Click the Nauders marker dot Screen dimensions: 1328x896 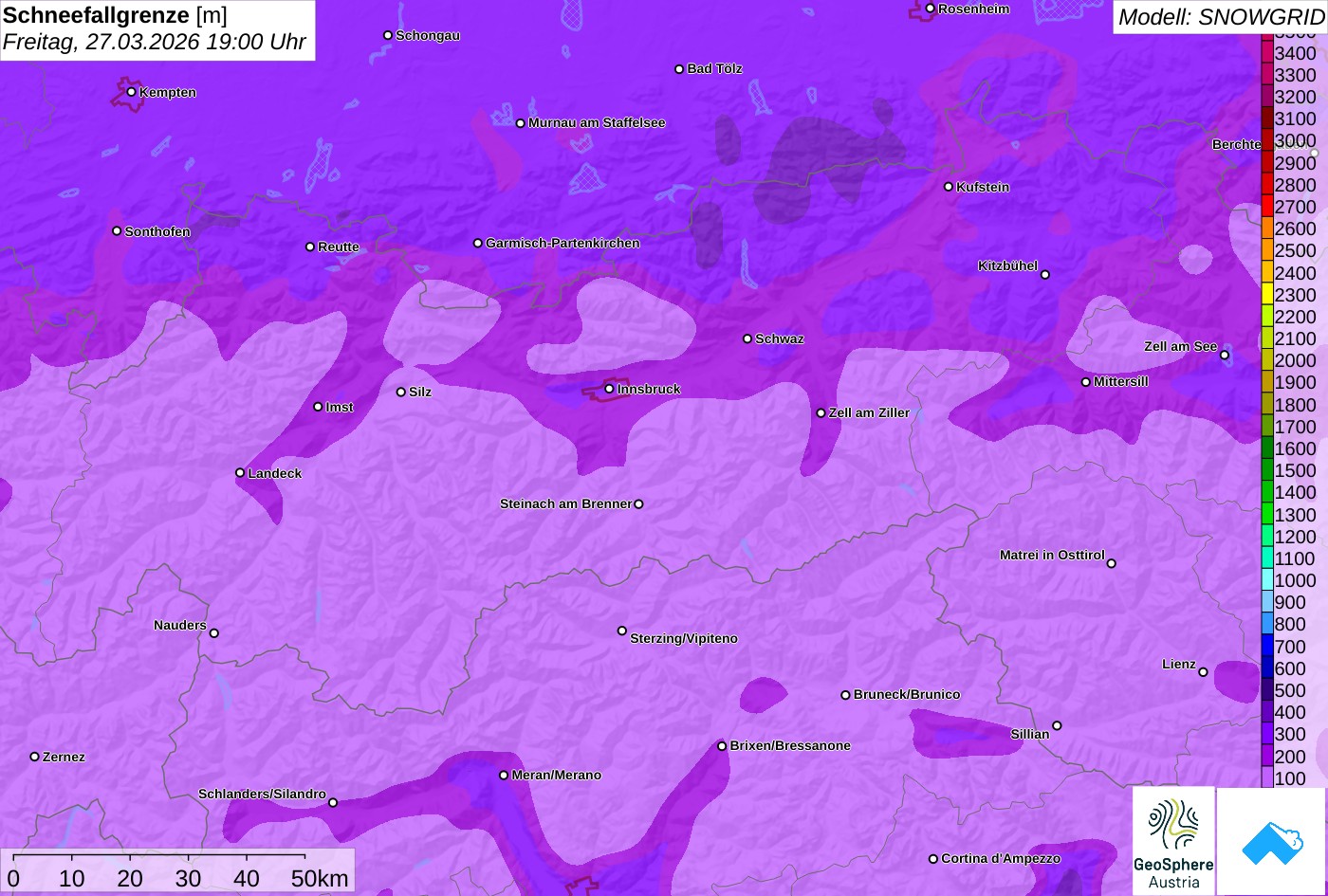point(213,633)
